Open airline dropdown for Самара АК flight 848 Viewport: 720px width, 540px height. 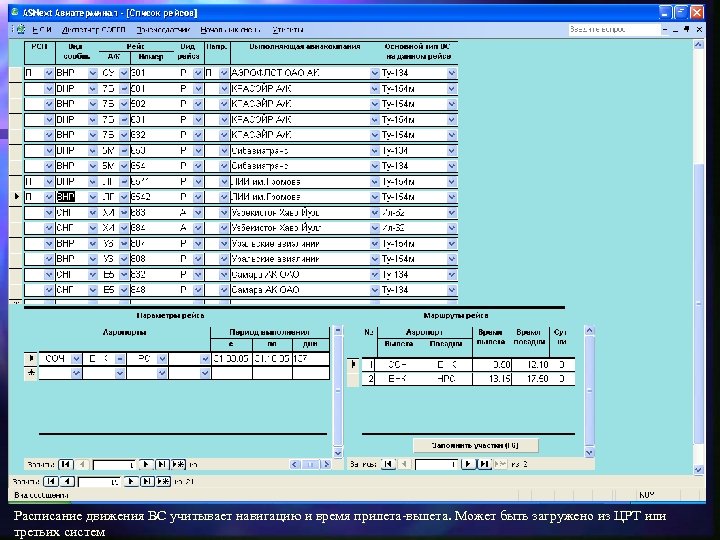coord(374,290)
